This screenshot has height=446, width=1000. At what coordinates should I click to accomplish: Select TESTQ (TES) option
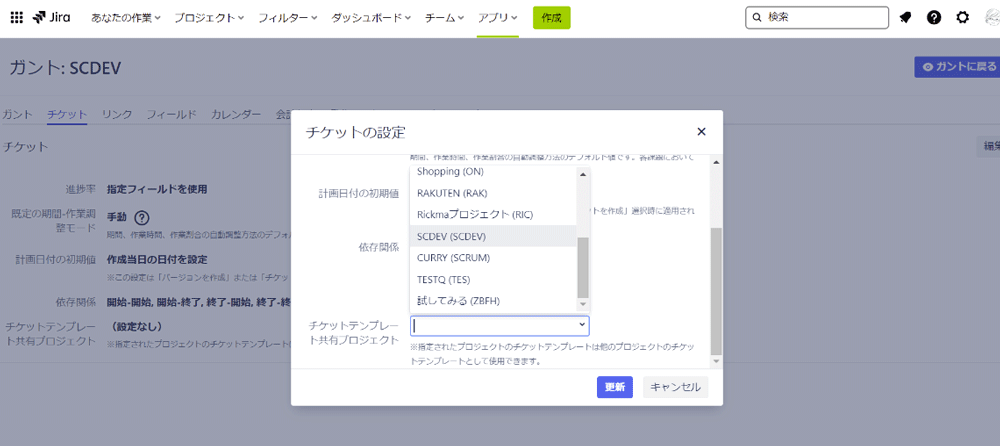[x=494, y=279]
